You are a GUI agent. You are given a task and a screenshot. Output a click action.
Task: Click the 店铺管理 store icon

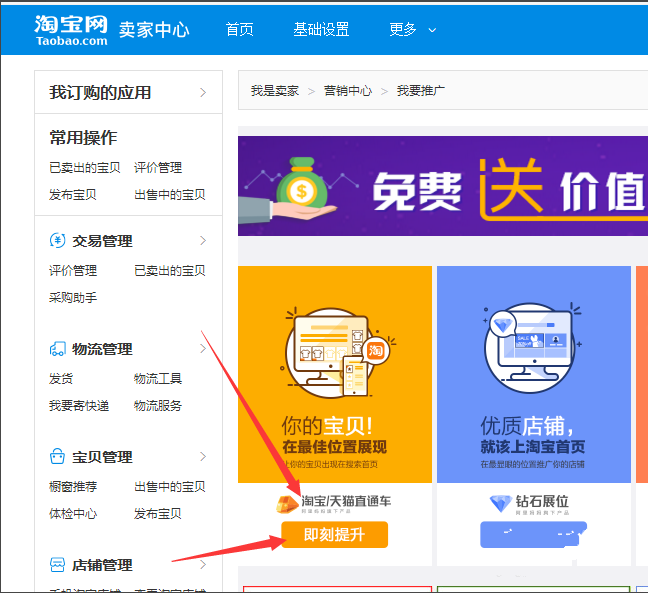pyautogui.click(x=57, y=564)
